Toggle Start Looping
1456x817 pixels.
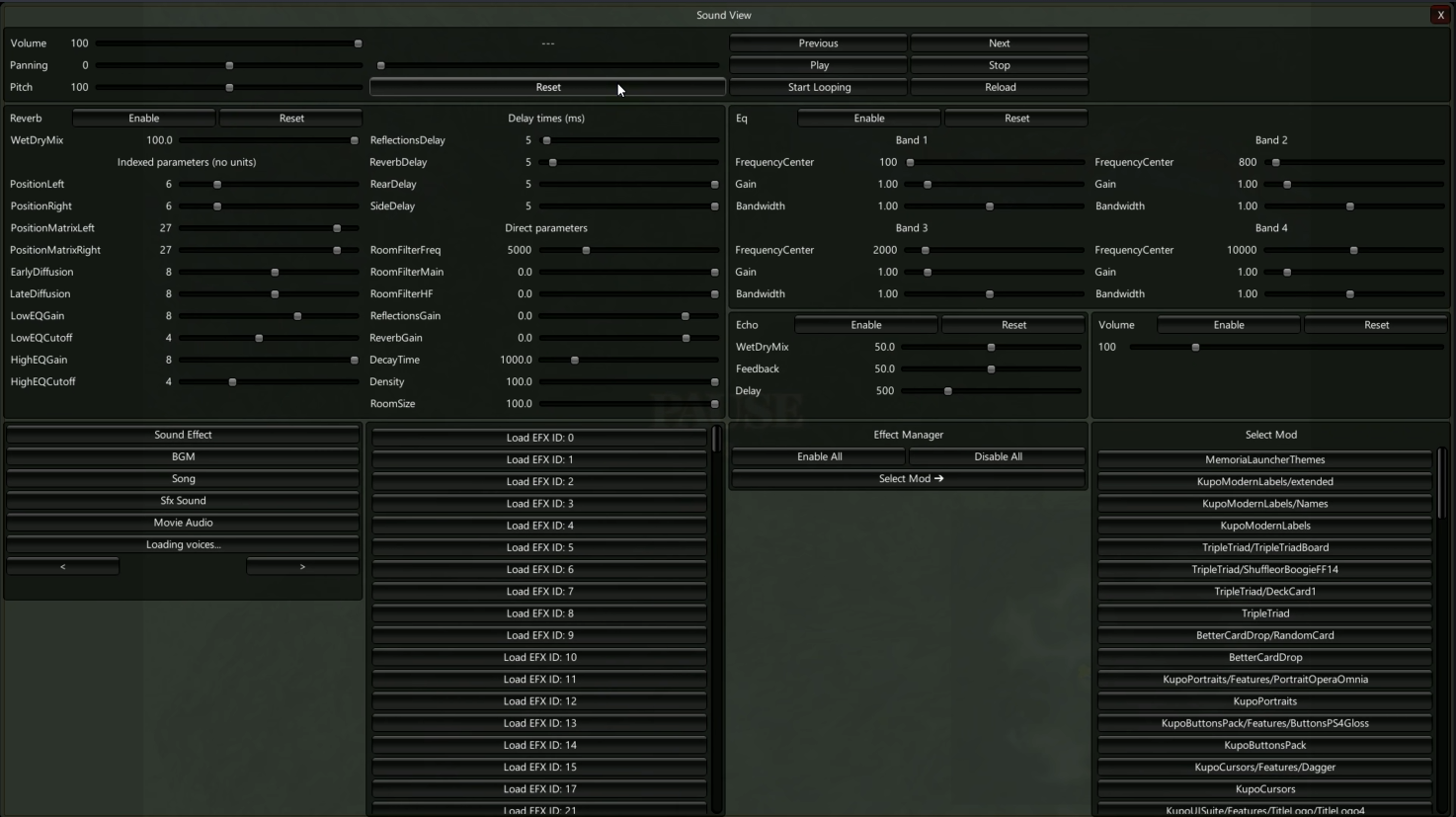coord(819,87)
